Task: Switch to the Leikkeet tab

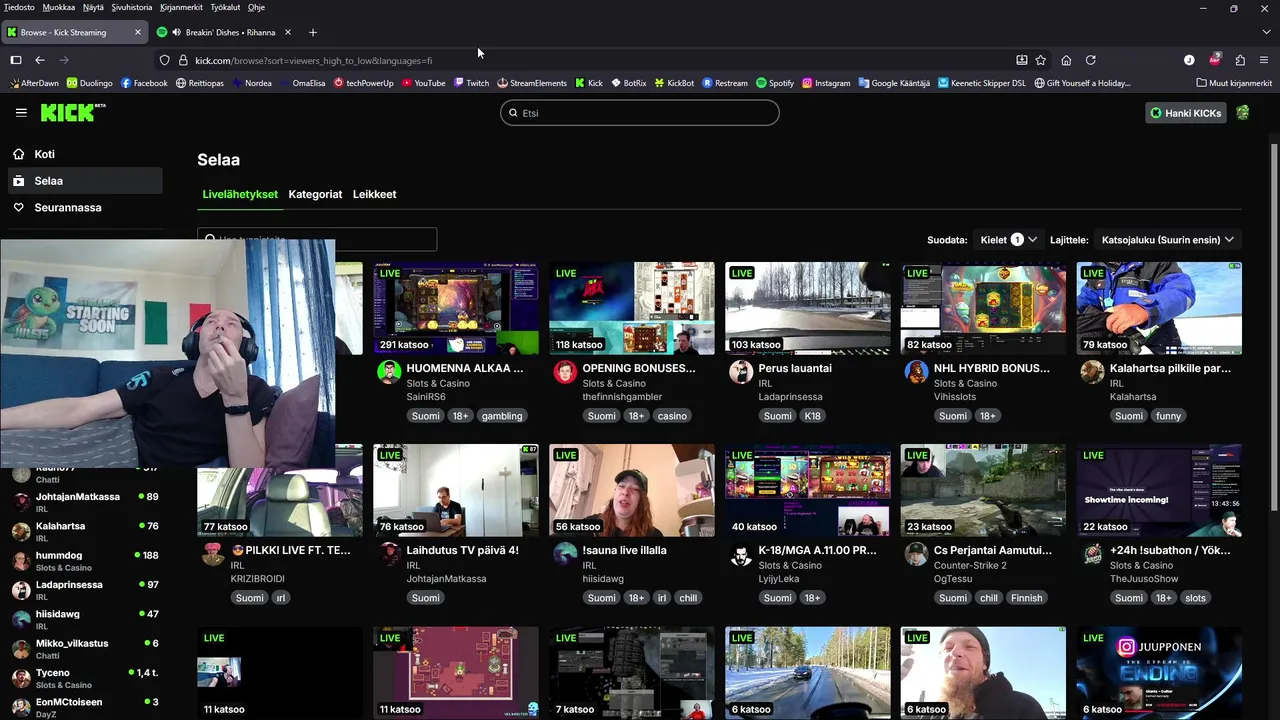Action: pos(374,194)
